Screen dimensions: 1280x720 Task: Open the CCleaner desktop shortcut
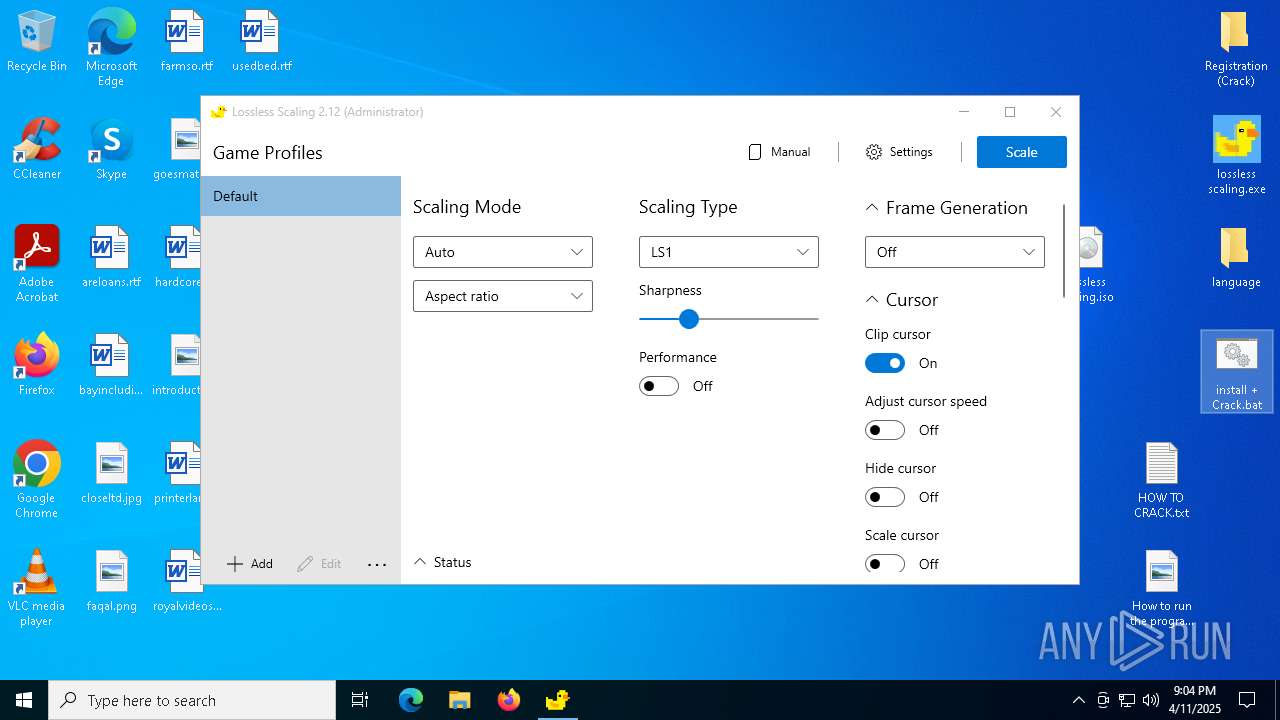[37, 149]
